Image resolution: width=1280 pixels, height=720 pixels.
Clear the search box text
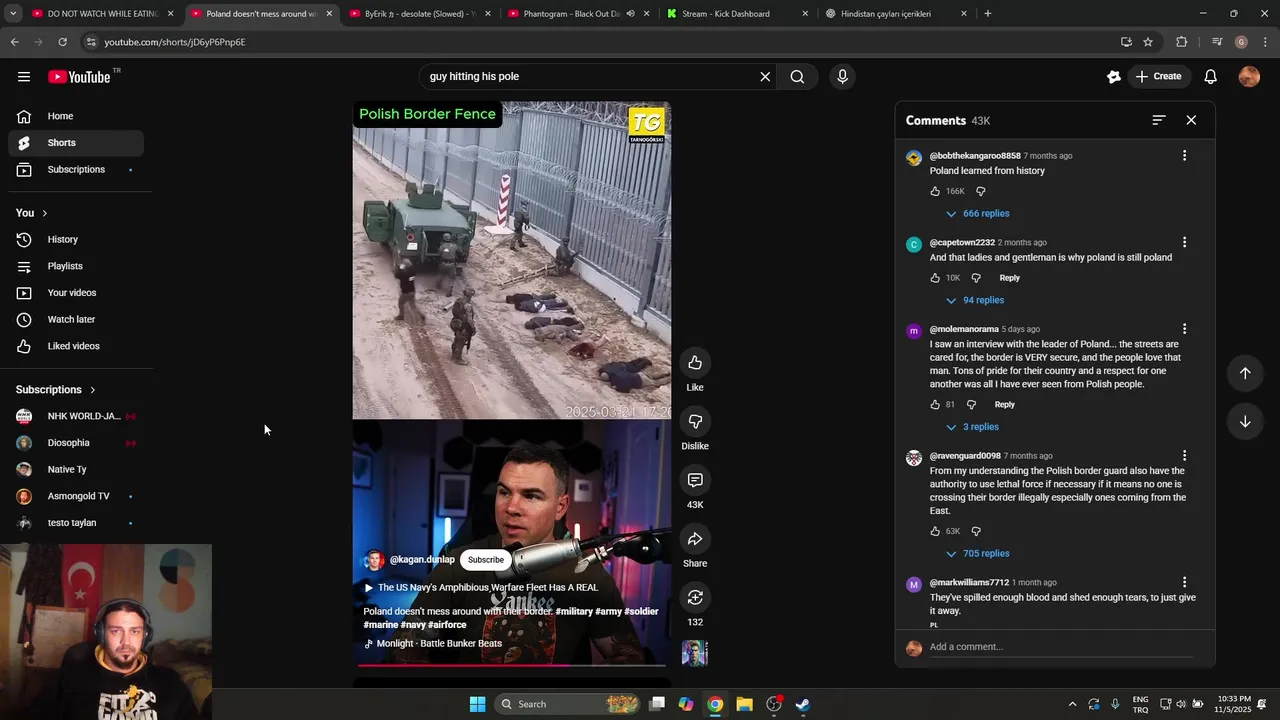(x=765, y=77)
